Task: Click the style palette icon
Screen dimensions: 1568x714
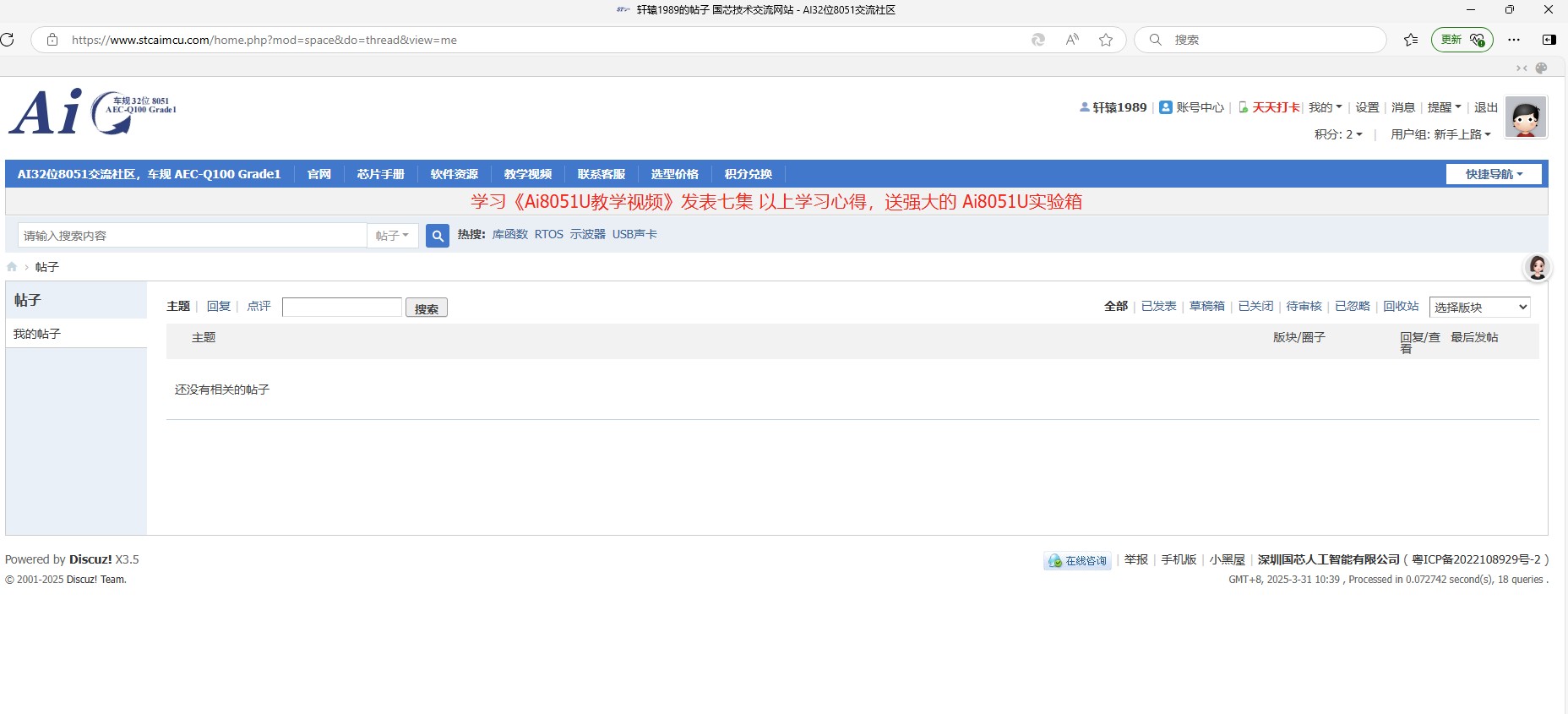Action: click(1541, 68)
